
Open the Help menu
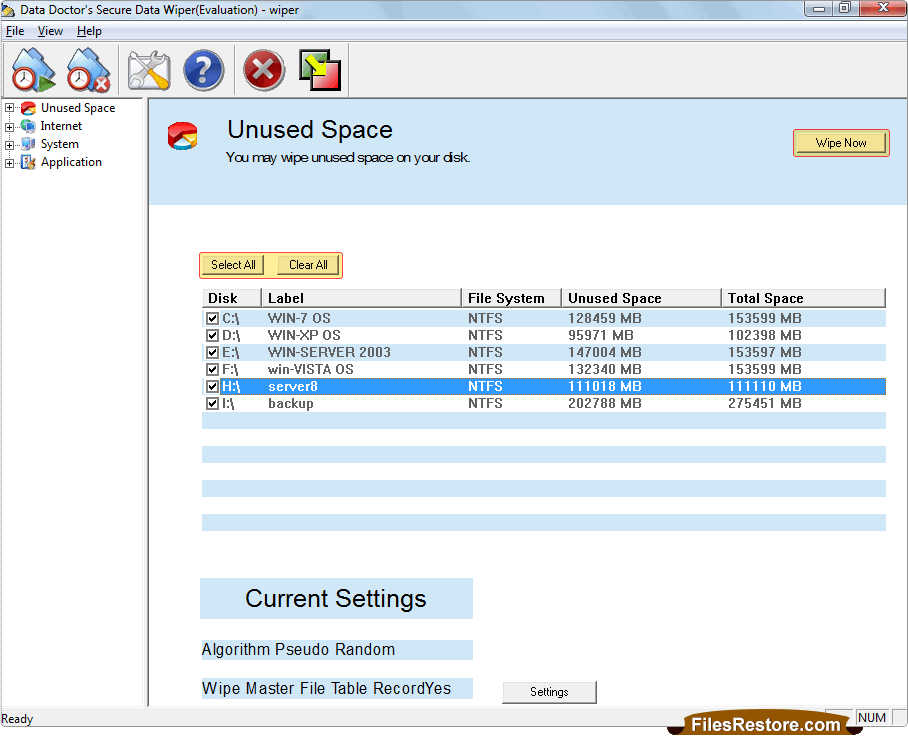coord(89,31)
